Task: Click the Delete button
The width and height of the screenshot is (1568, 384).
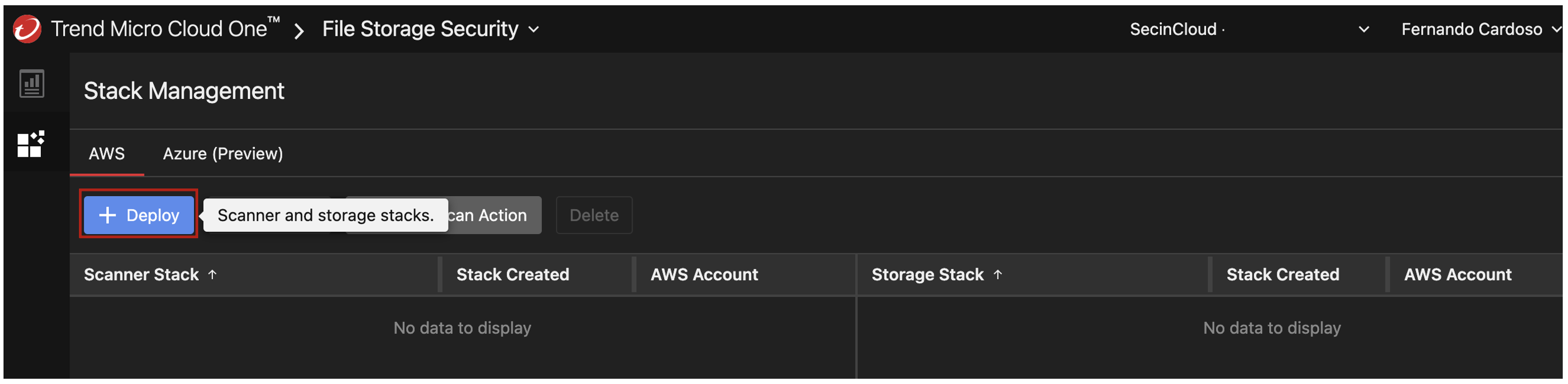Action: coord(593,215)
